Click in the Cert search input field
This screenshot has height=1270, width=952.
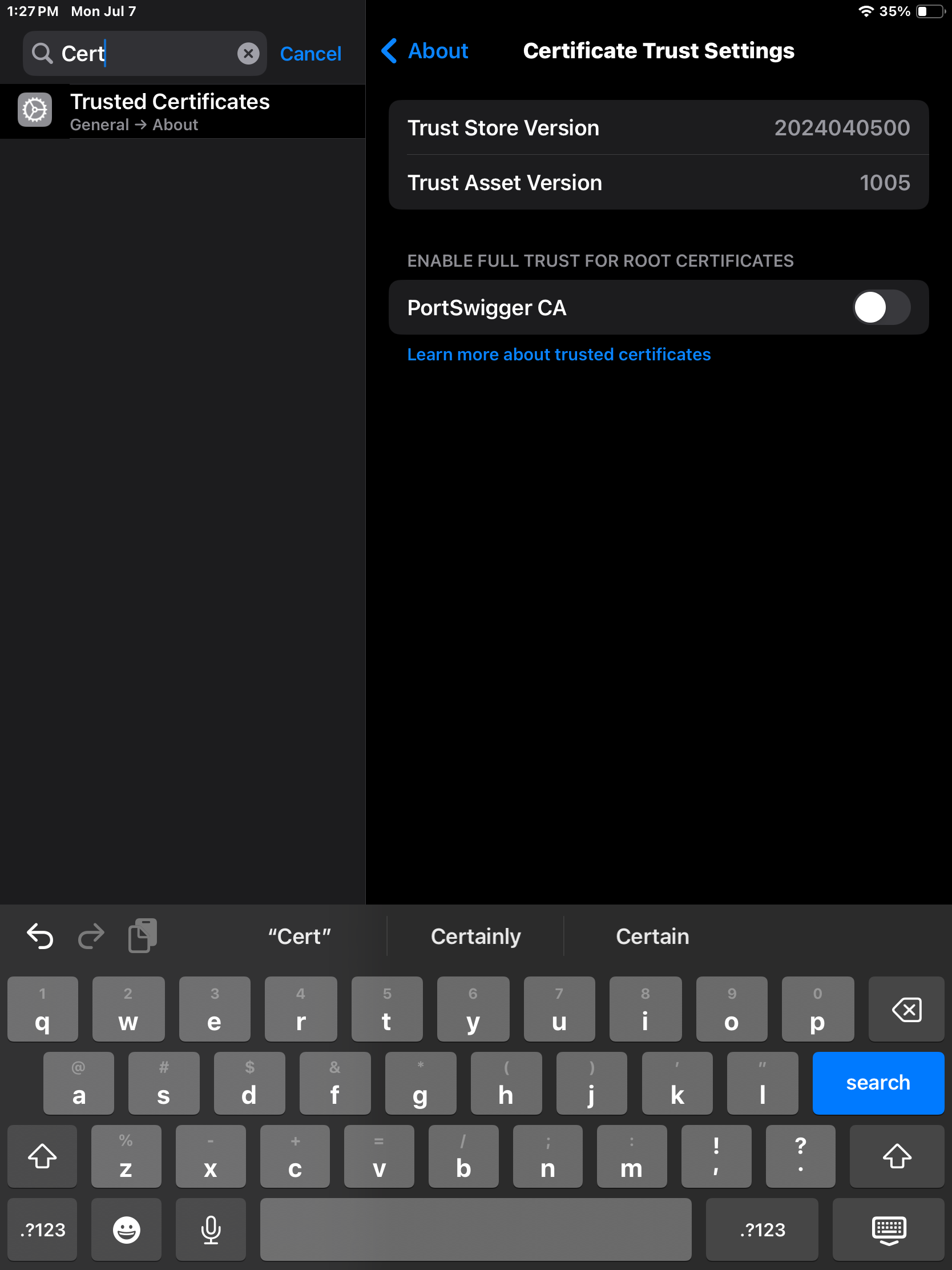(x=144, y=54)
